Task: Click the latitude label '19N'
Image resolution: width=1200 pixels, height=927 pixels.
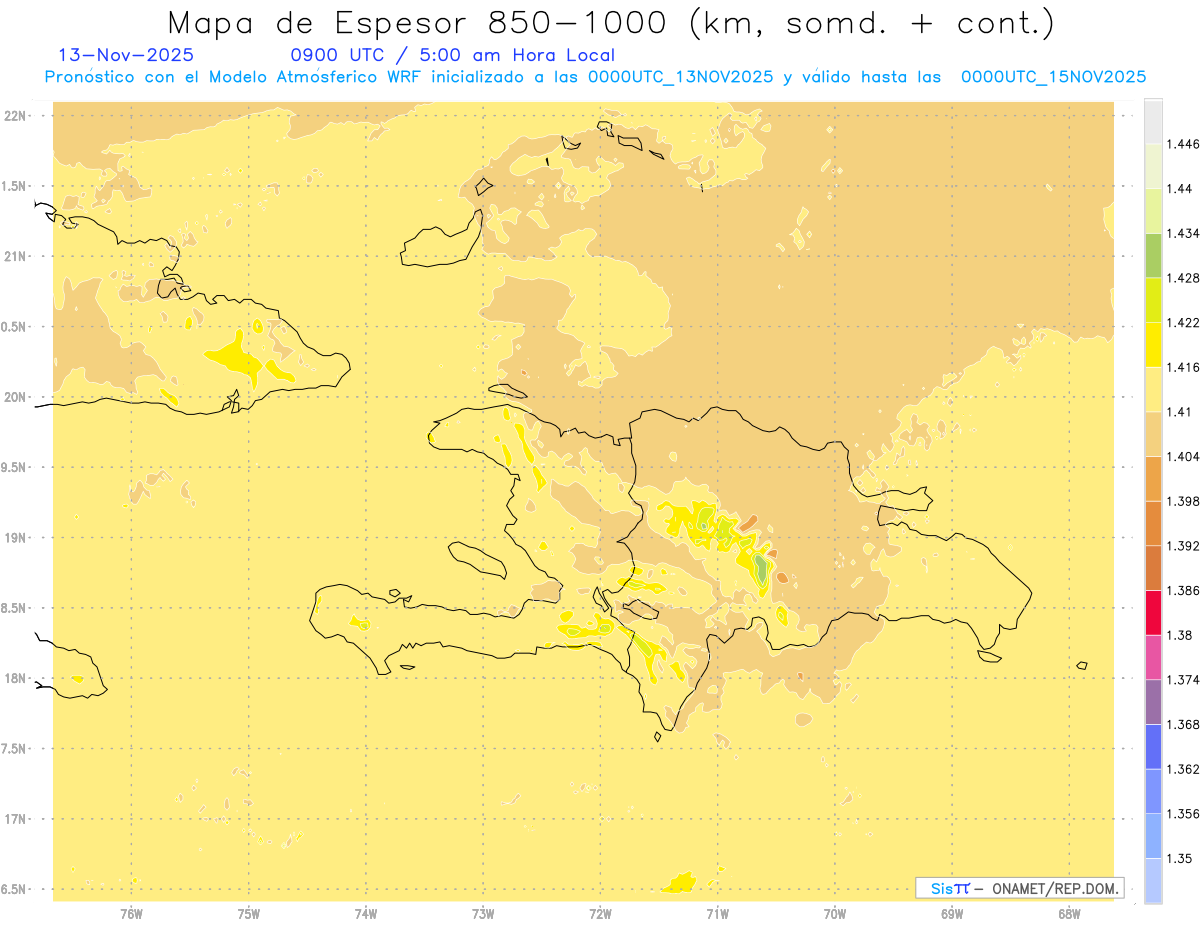Action: pos(15,538)
